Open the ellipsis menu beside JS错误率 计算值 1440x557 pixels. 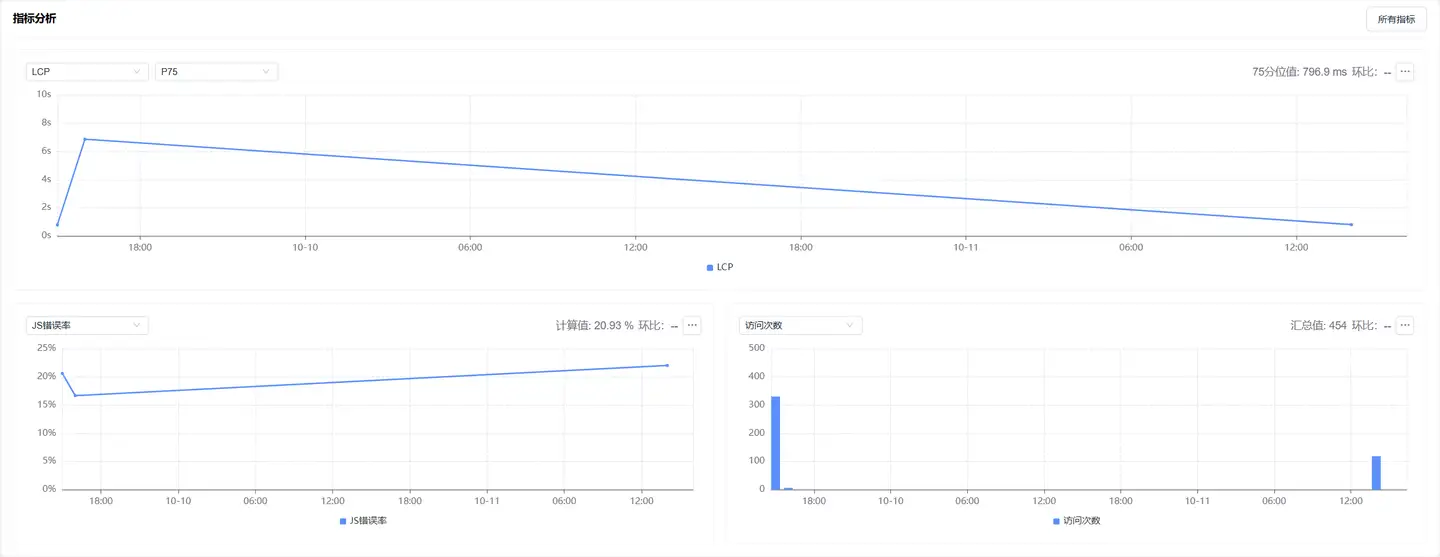(x=692, y=325)
